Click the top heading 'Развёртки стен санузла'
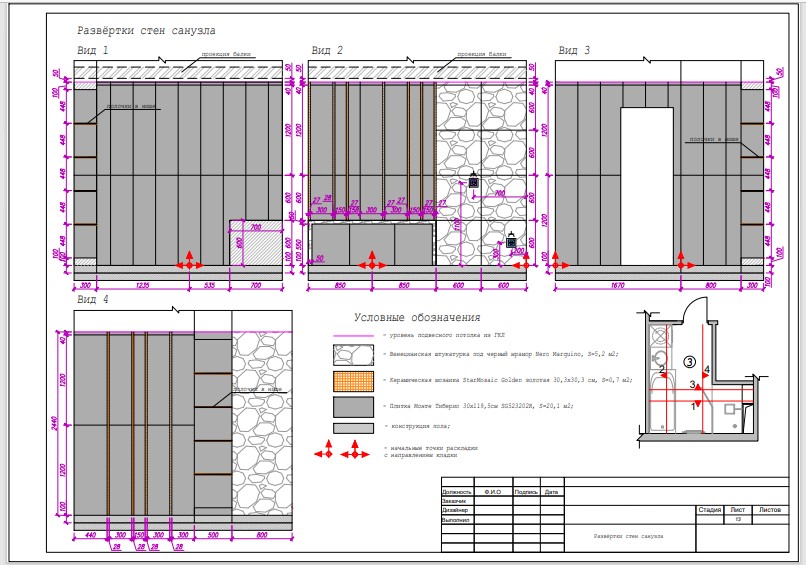The image size is (806, 565). coord(146,31)
